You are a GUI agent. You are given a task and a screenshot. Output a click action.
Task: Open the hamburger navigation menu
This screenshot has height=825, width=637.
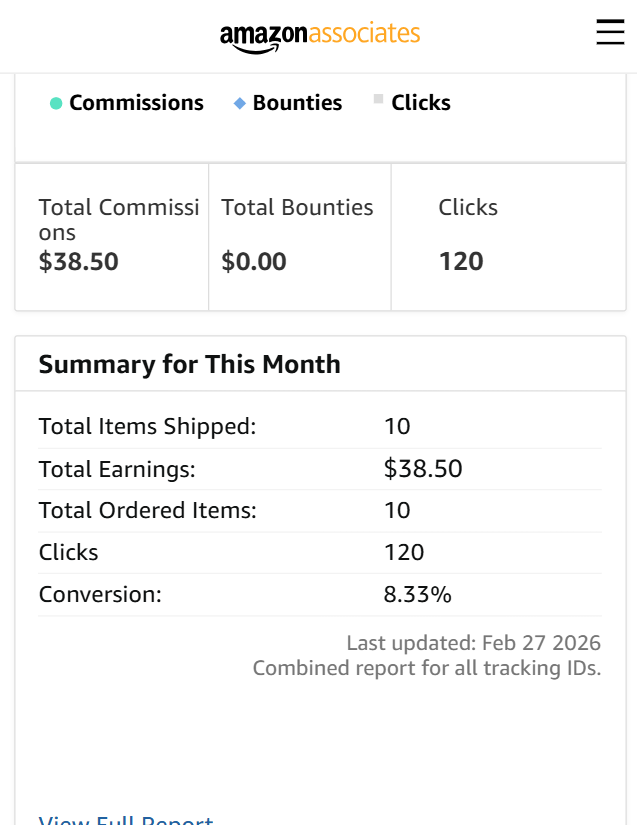610,33
